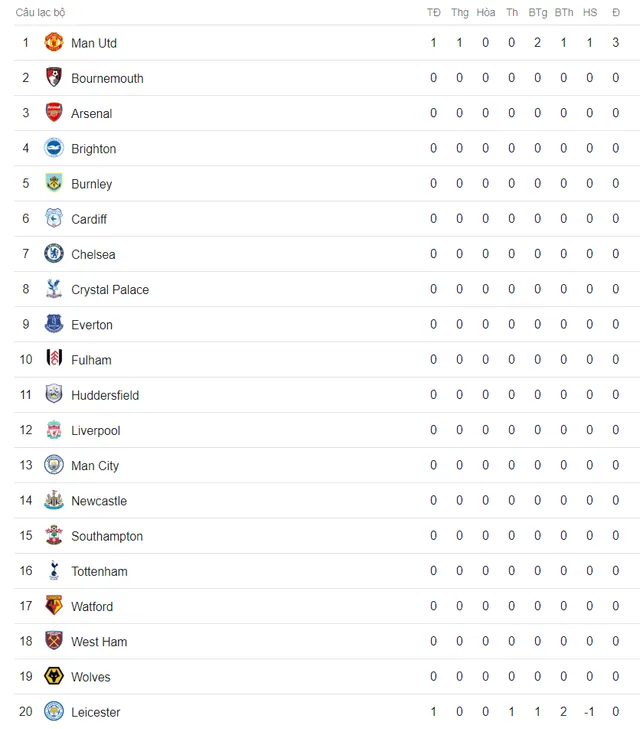The width and height of the screenshot is (640, 729).
Task: Click the 'Câu lạc bộ' column header
Action: coord(40,13)
